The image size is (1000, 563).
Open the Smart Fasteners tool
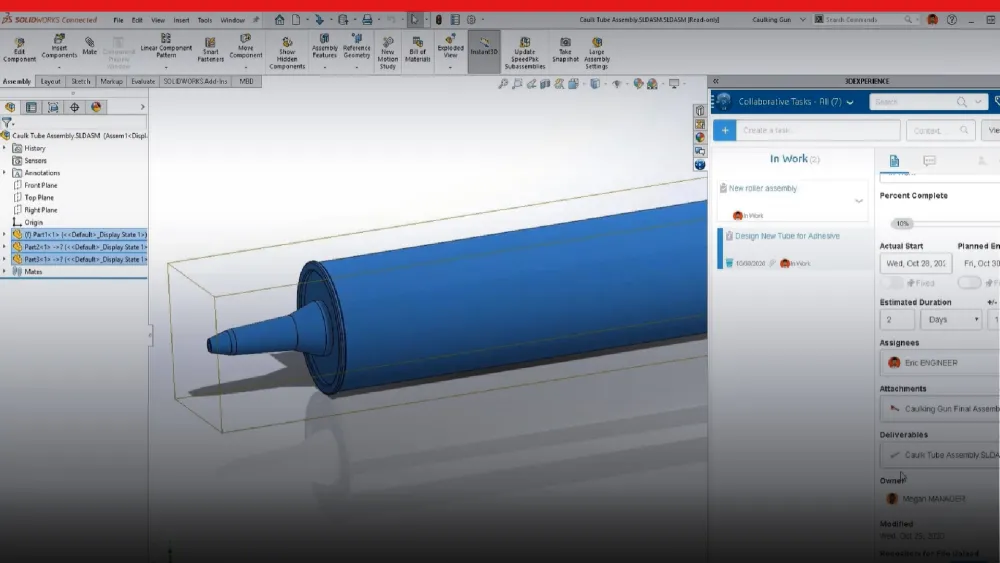point(211,48)
